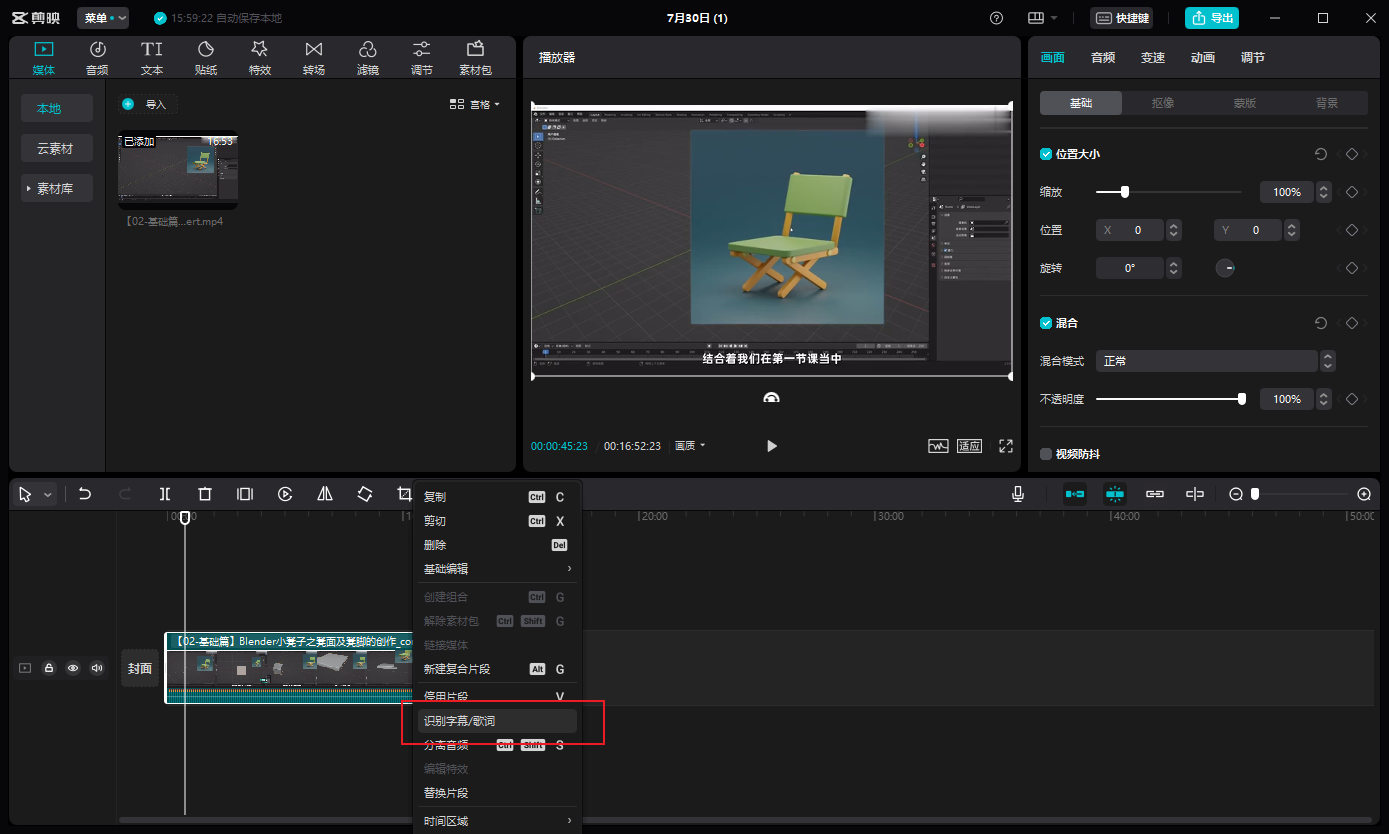Click the microphone record voiceover icon
1389x834 pixels.
point(1018,494)
